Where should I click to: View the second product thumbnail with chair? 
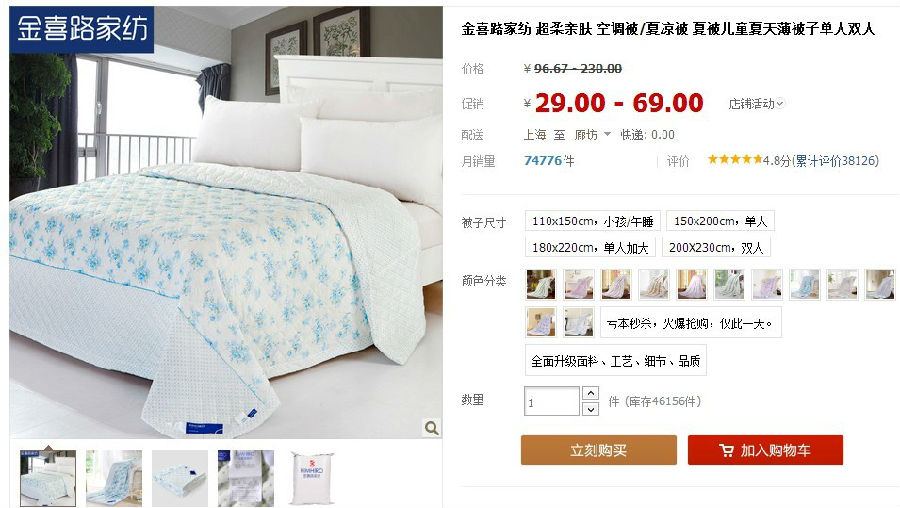point(114,478)
